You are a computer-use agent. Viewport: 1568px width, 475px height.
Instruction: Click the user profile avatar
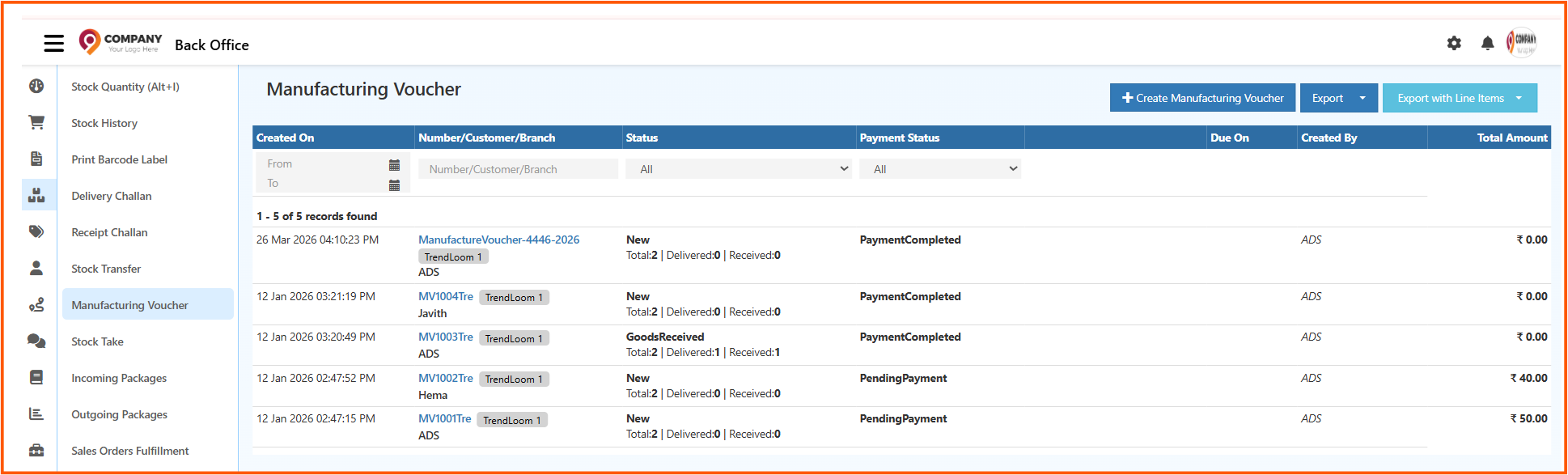[1522, 42]
